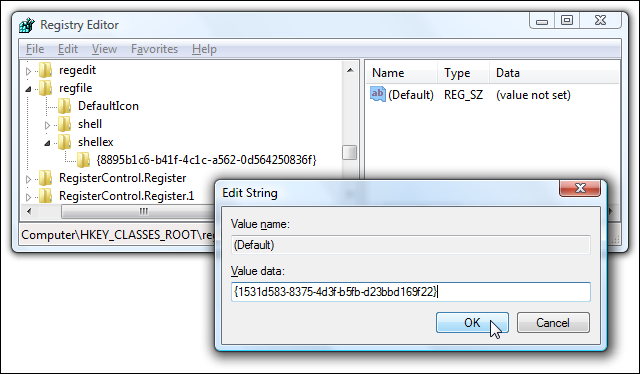Select the regfile tree item
Screen dimensions: 640x374
(76, 88)
